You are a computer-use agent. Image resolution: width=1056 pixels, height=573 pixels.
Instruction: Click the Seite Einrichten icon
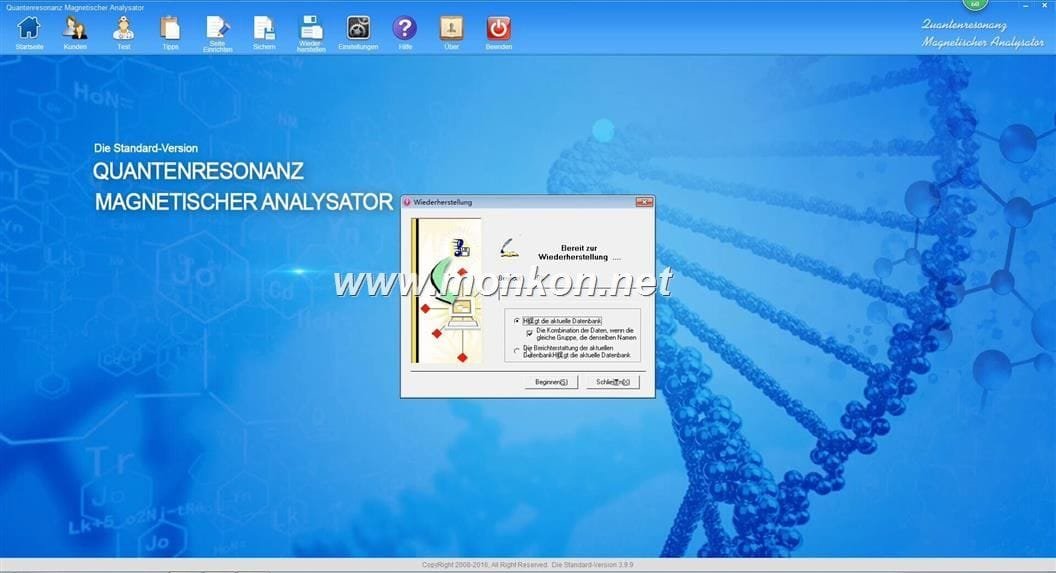[x=217, y=28]
